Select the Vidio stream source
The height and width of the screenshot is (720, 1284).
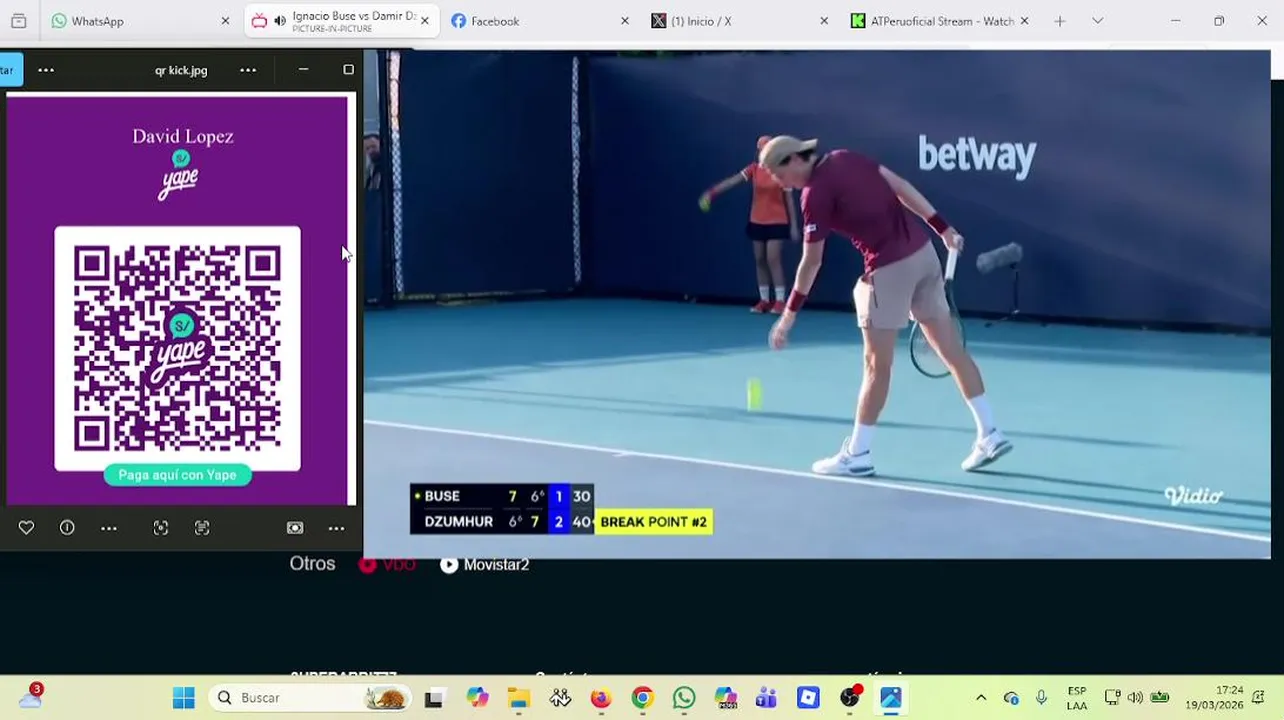click(x=387, y=565)
